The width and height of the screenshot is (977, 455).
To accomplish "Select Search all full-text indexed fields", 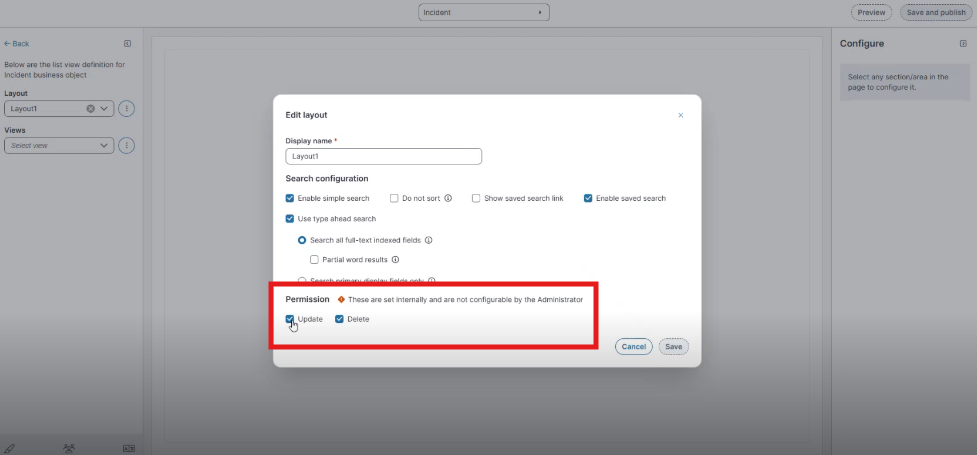I will (x=302, y=240).
